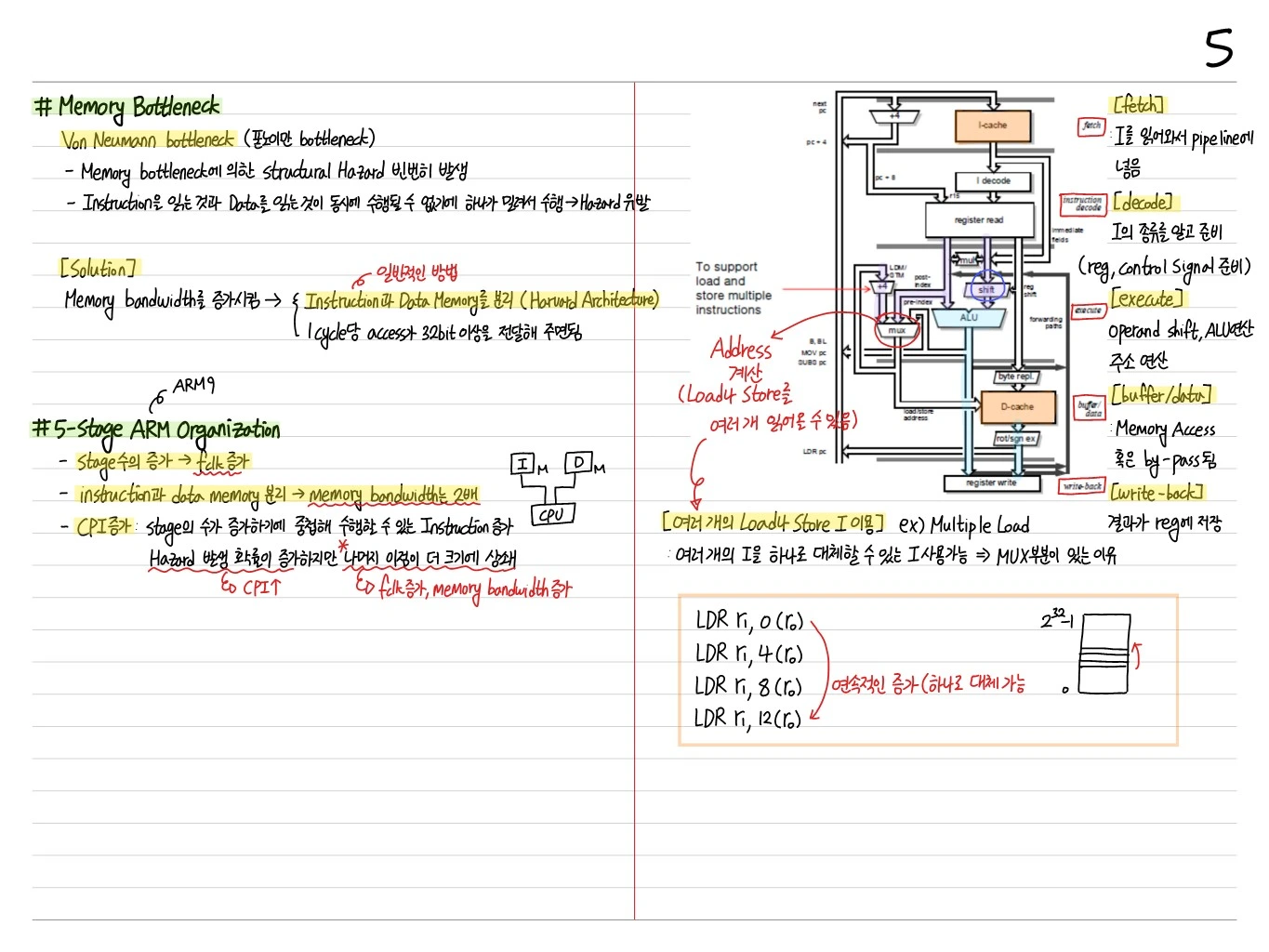Select the '# 5-Stage ARM Organization' heading
This screenshot has height=952, width=1269.
pyautogui.click(x=156, y=430)
